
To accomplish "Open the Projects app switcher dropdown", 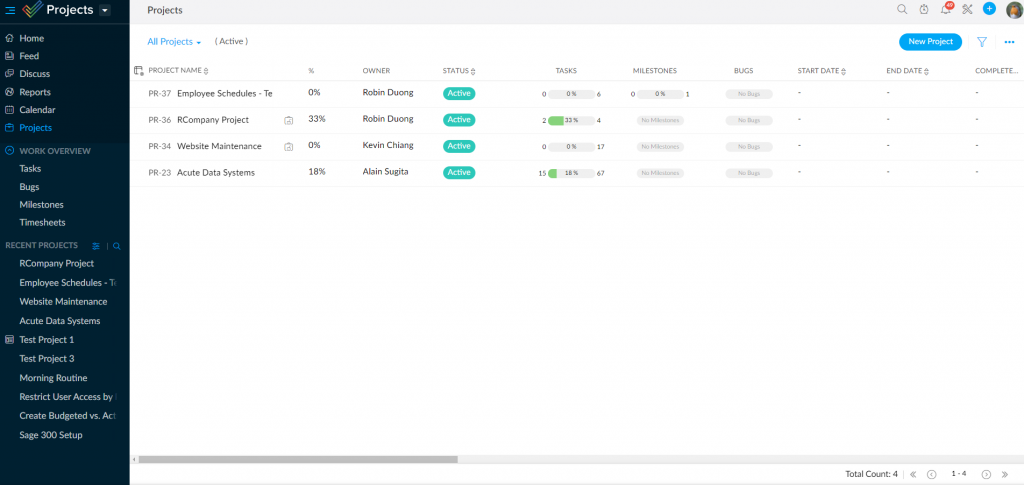I will (x=104, y=10).
